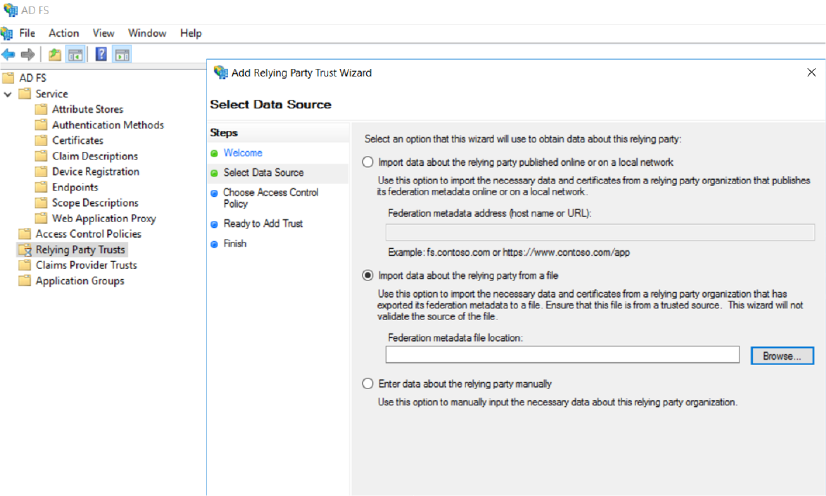Click the Federation metadata address field

point(600,232)
